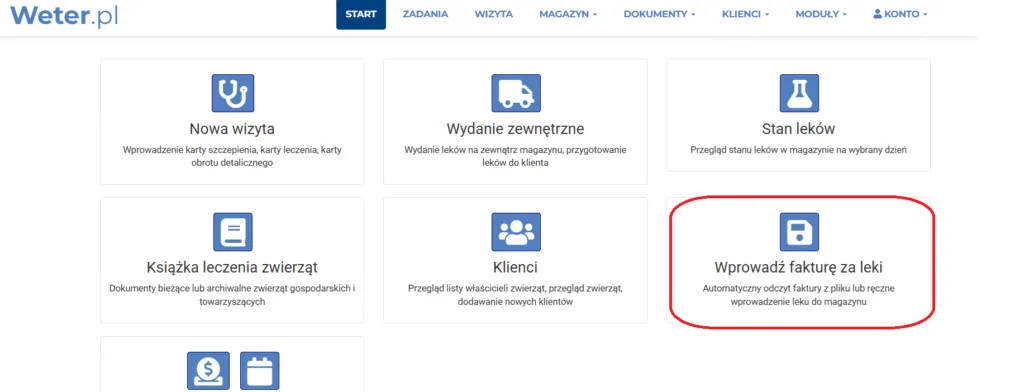Click the people group icon for Klienci

point(516,232)
